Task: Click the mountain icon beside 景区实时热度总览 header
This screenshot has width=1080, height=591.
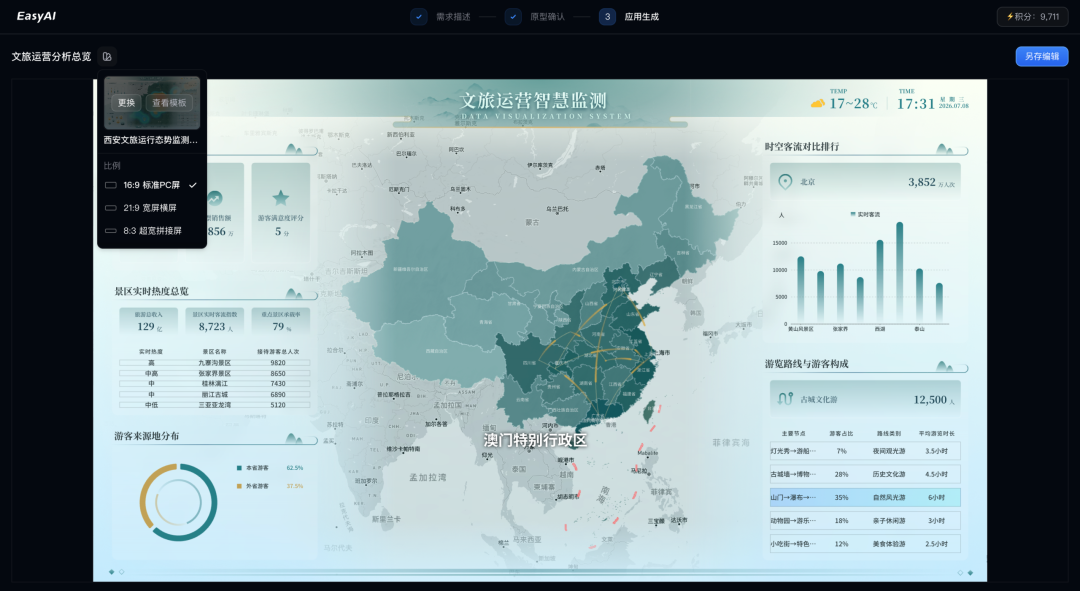Action: [x=294, y=293]
